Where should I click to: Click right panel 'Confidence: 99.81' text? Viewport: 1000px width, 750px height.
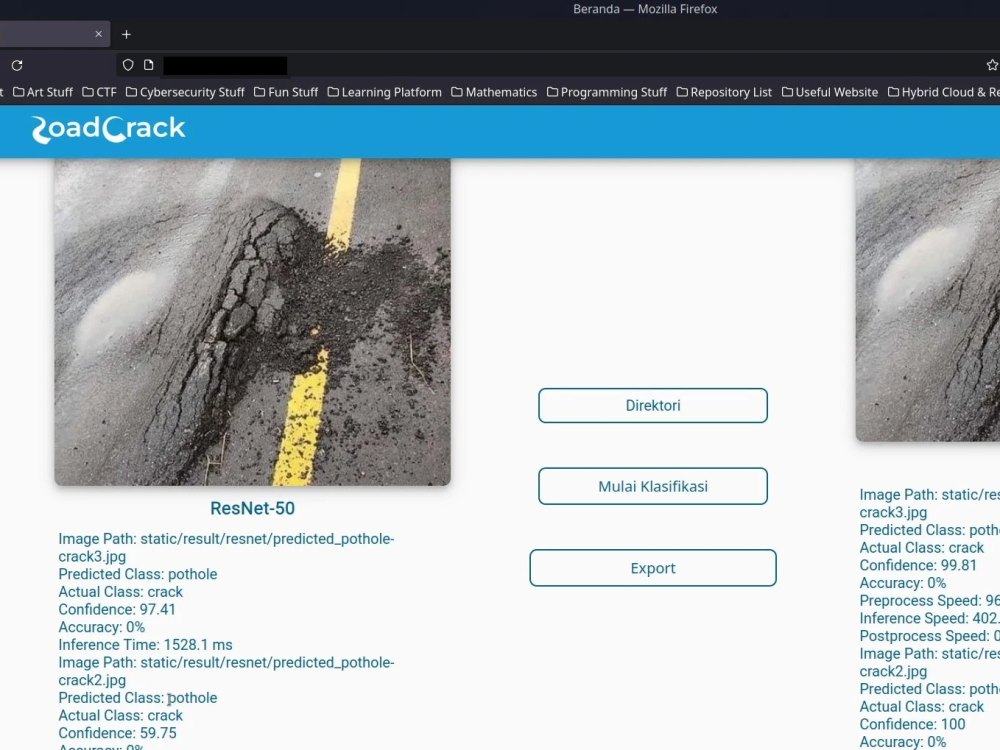coord(918,566)
